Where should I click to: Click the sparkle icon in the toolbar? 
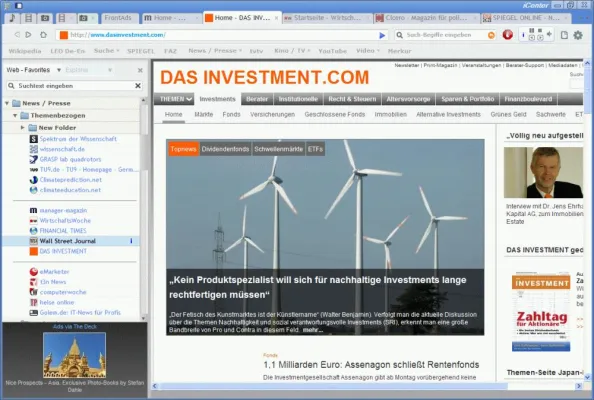[549, 34]
